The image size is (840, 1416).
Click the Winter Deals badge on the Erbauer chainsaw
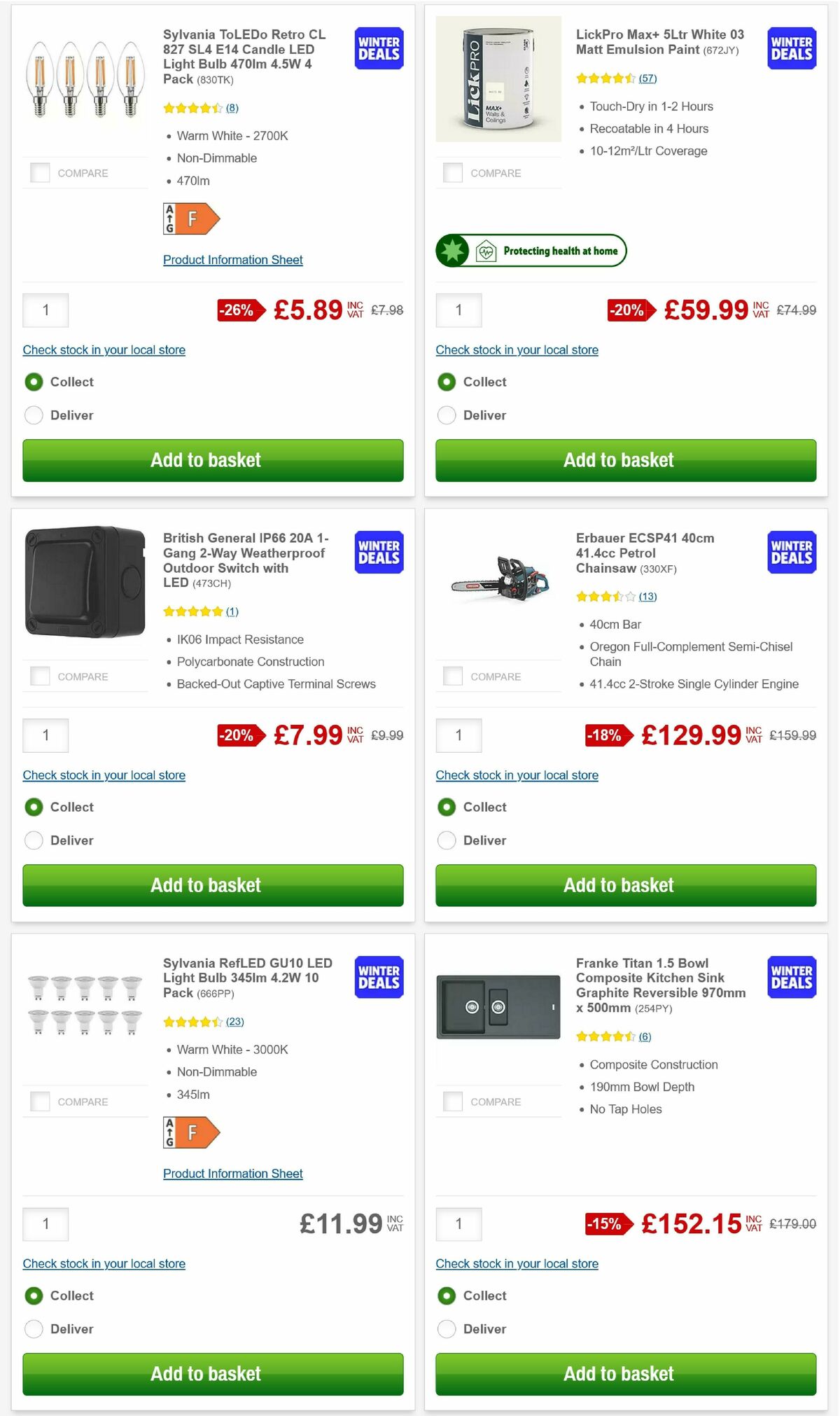coord(791,552)
